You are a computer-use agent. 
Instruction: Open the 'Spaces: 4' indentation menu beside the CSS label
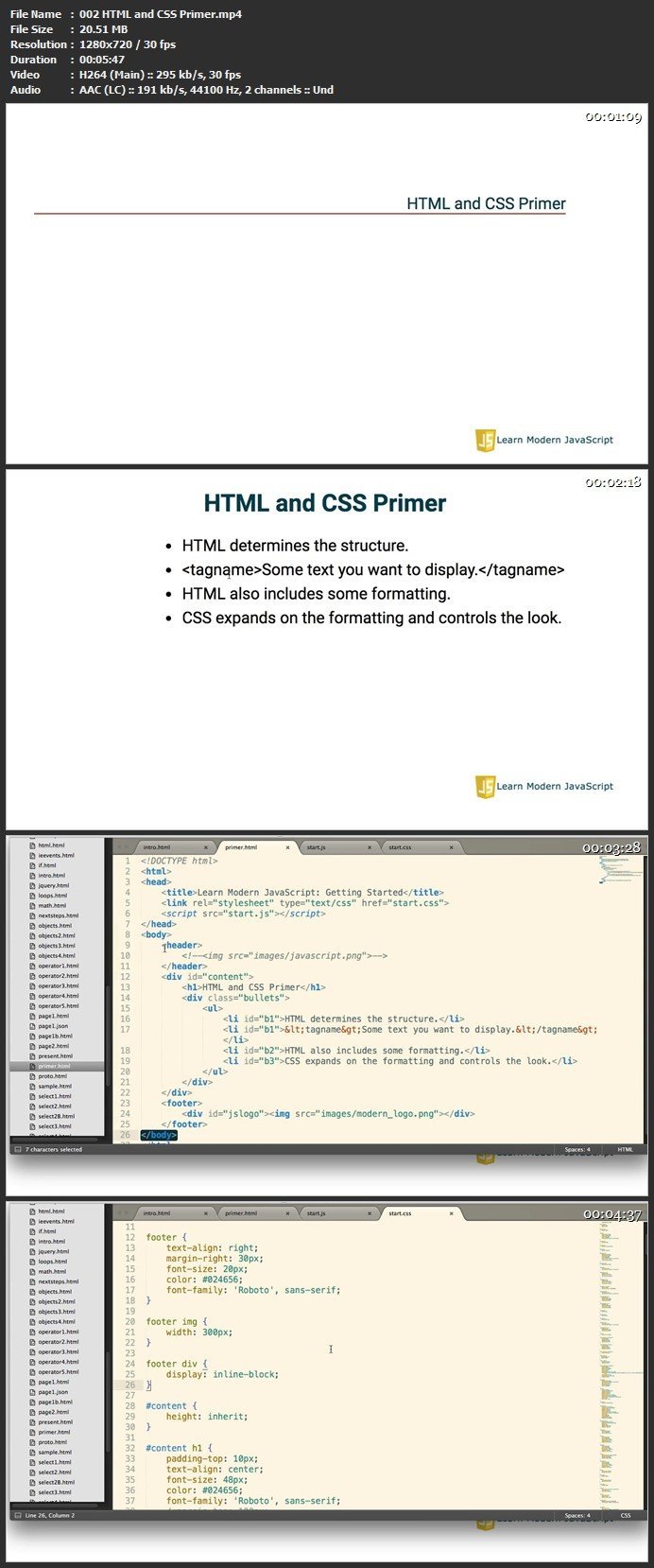click(577, 1516)
